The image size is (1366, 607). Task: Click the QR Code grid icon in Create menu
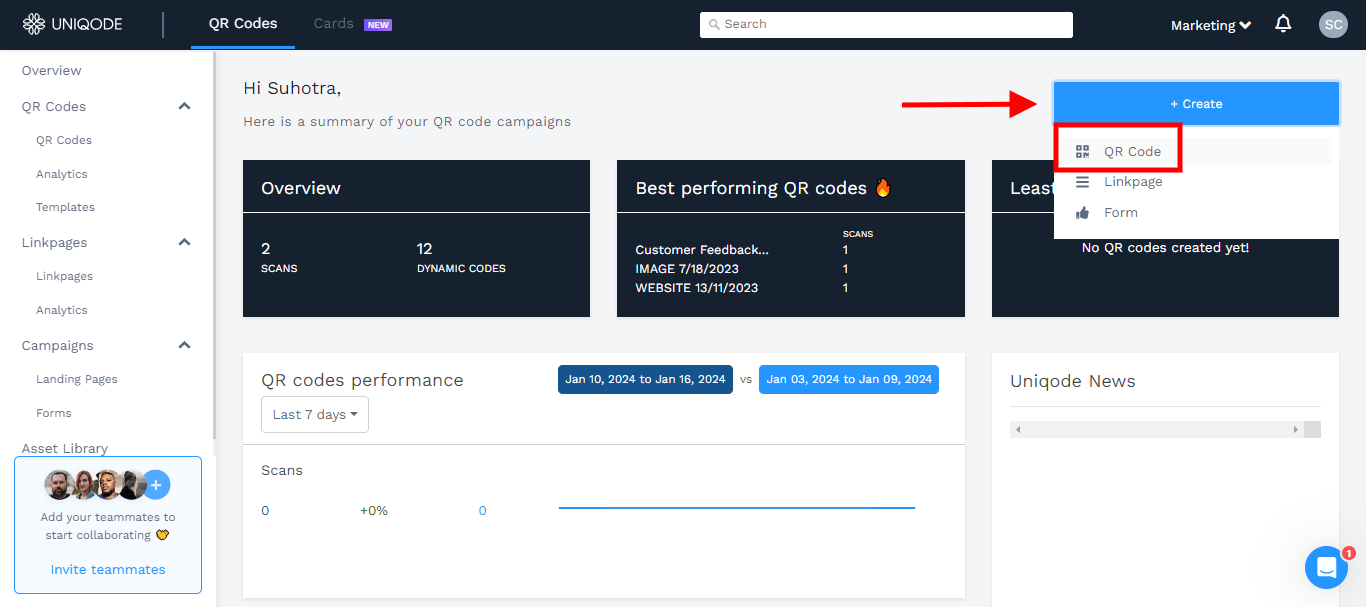coord(1082,150)
